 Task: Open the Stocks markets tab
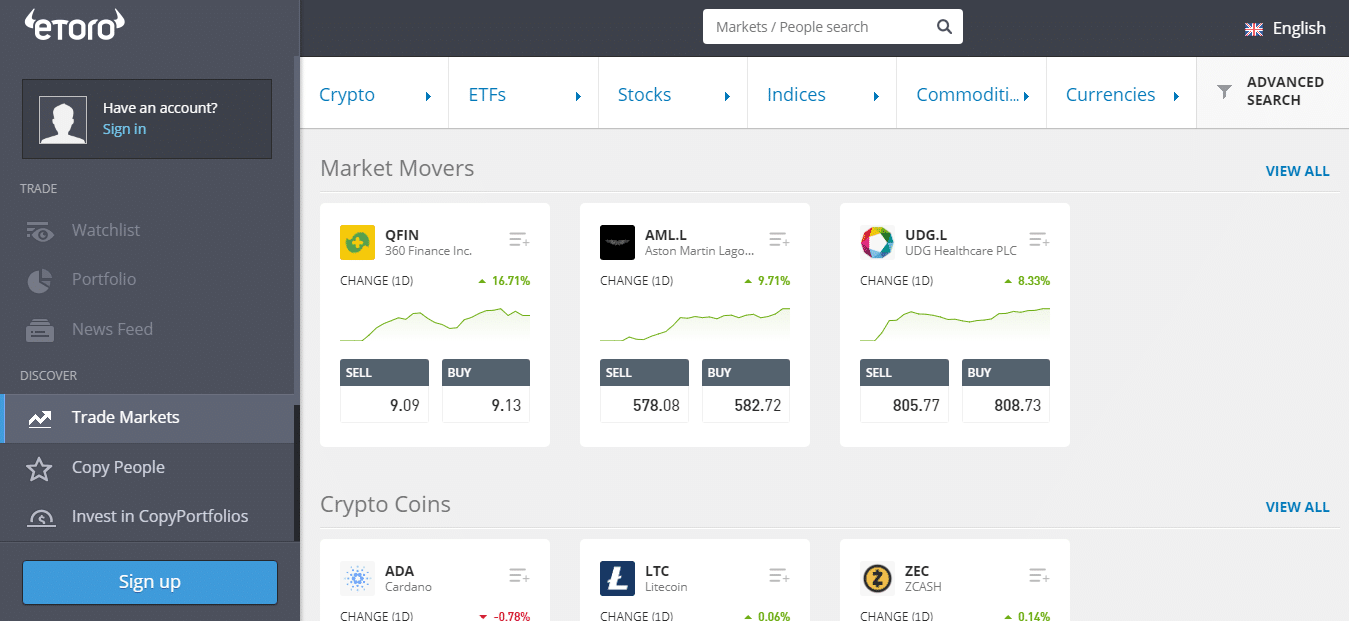point(673,93)
